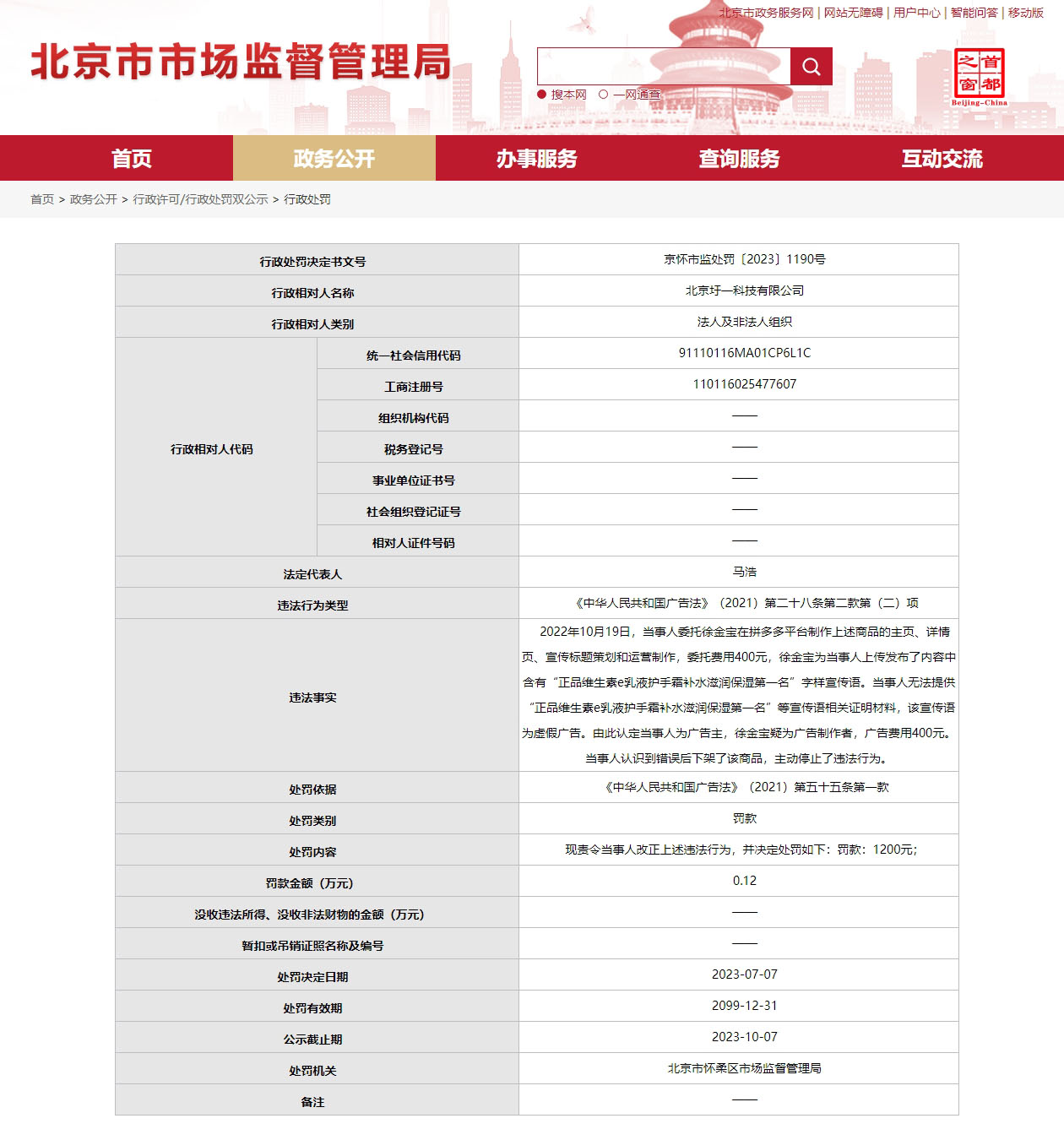Click the 行政处罚决定书文号 row label
1064x1140 pixels.
pyautogui.click(x=312, y=262)
